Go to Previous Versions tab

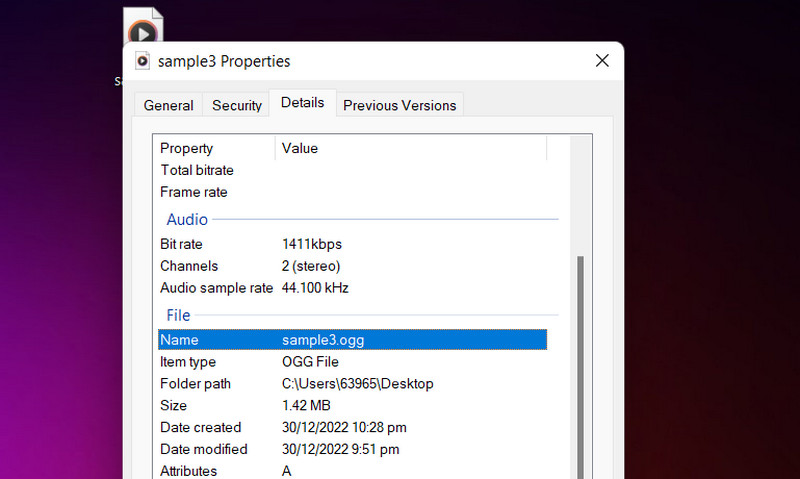point(399,105)
